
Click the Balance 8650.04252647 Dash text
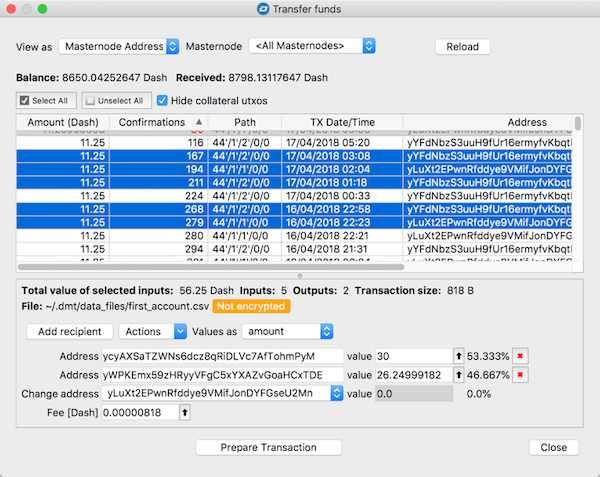click(x=91, y=78)
